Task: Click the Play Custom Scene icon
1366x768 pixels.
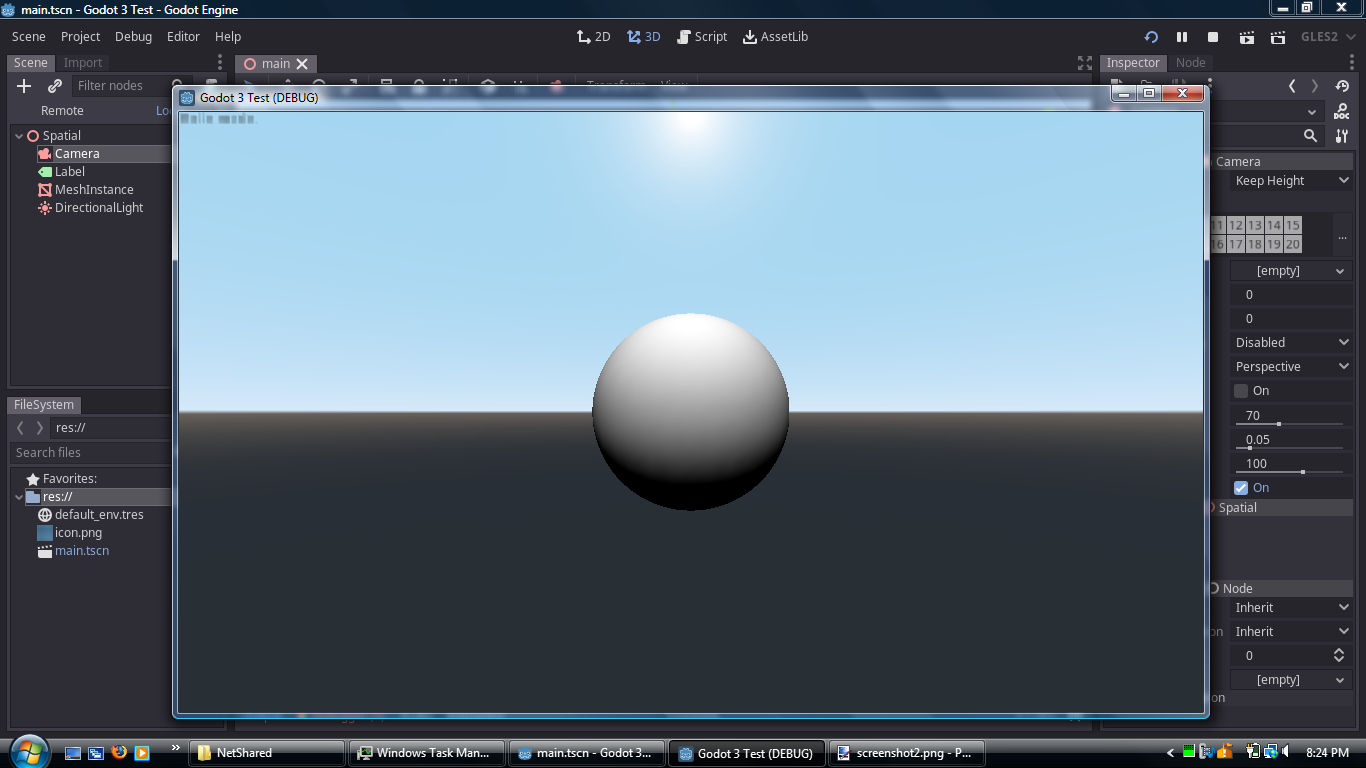Action: (x=1277, y=37)
